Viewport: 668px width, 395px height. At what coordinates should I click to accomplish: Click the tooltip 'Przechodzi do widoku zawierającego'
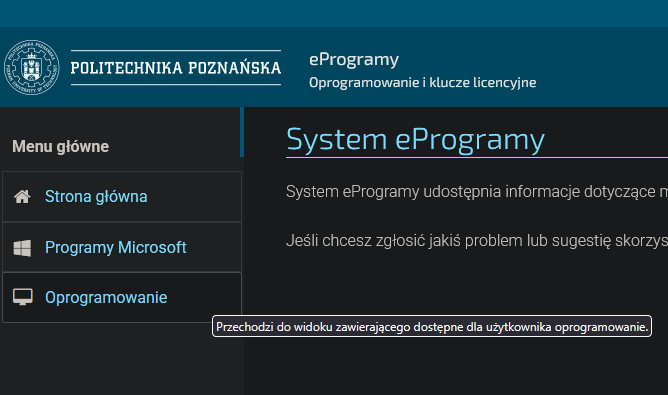432,326
